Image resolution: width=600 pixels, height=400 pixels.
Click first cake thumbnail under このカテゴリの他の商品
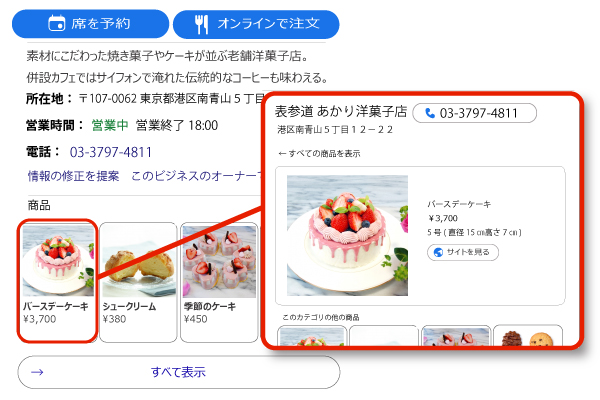coord(312,336)
